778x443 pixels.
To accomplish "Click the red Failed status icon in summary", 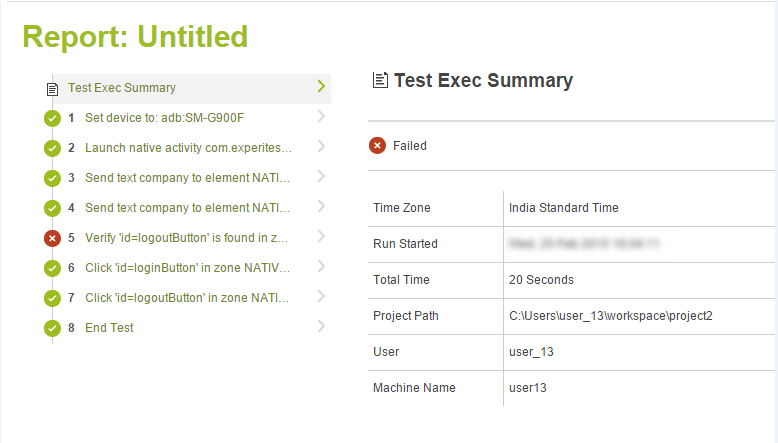I will tap(377, 146).
